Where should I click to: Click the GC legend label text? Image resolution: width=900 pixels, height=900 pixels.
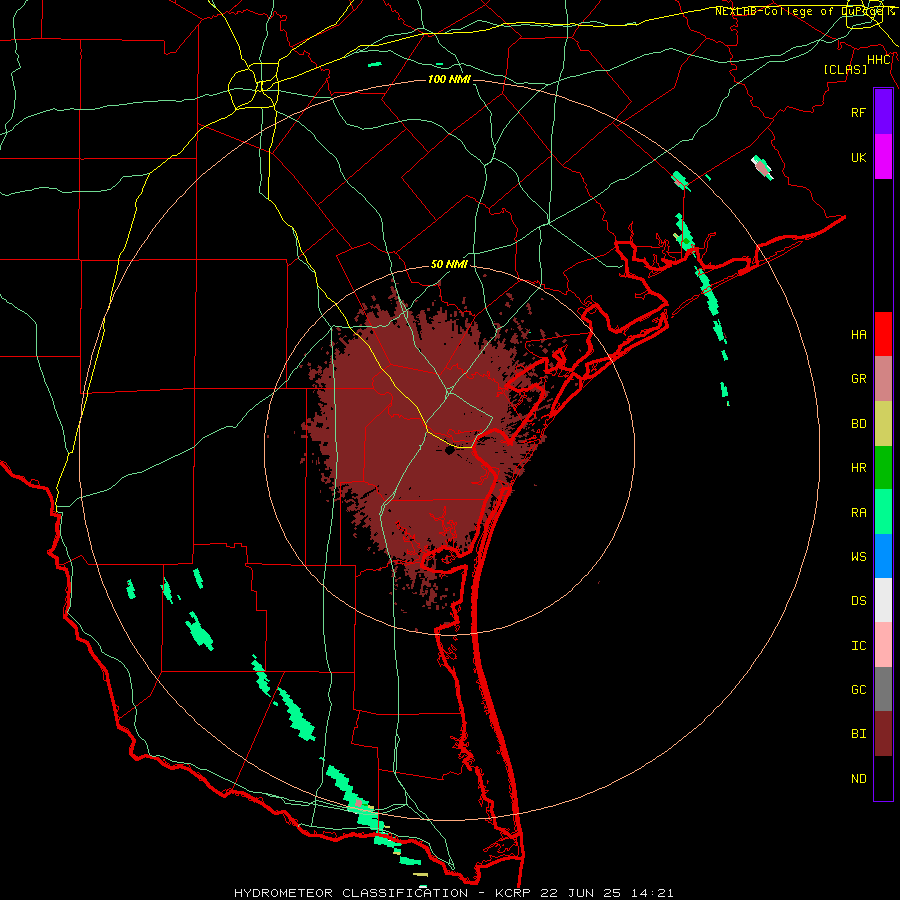point(859,689)
